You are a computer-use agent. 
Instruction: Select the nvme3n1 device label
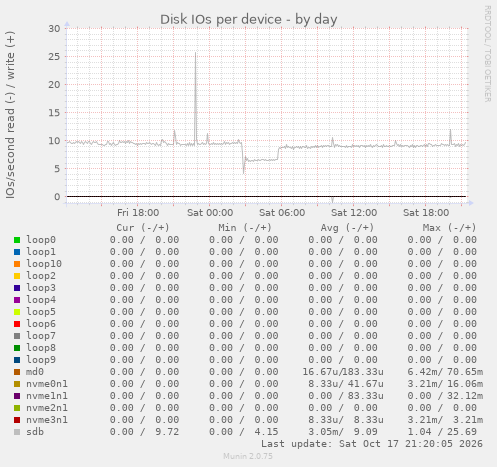[47, 420]
